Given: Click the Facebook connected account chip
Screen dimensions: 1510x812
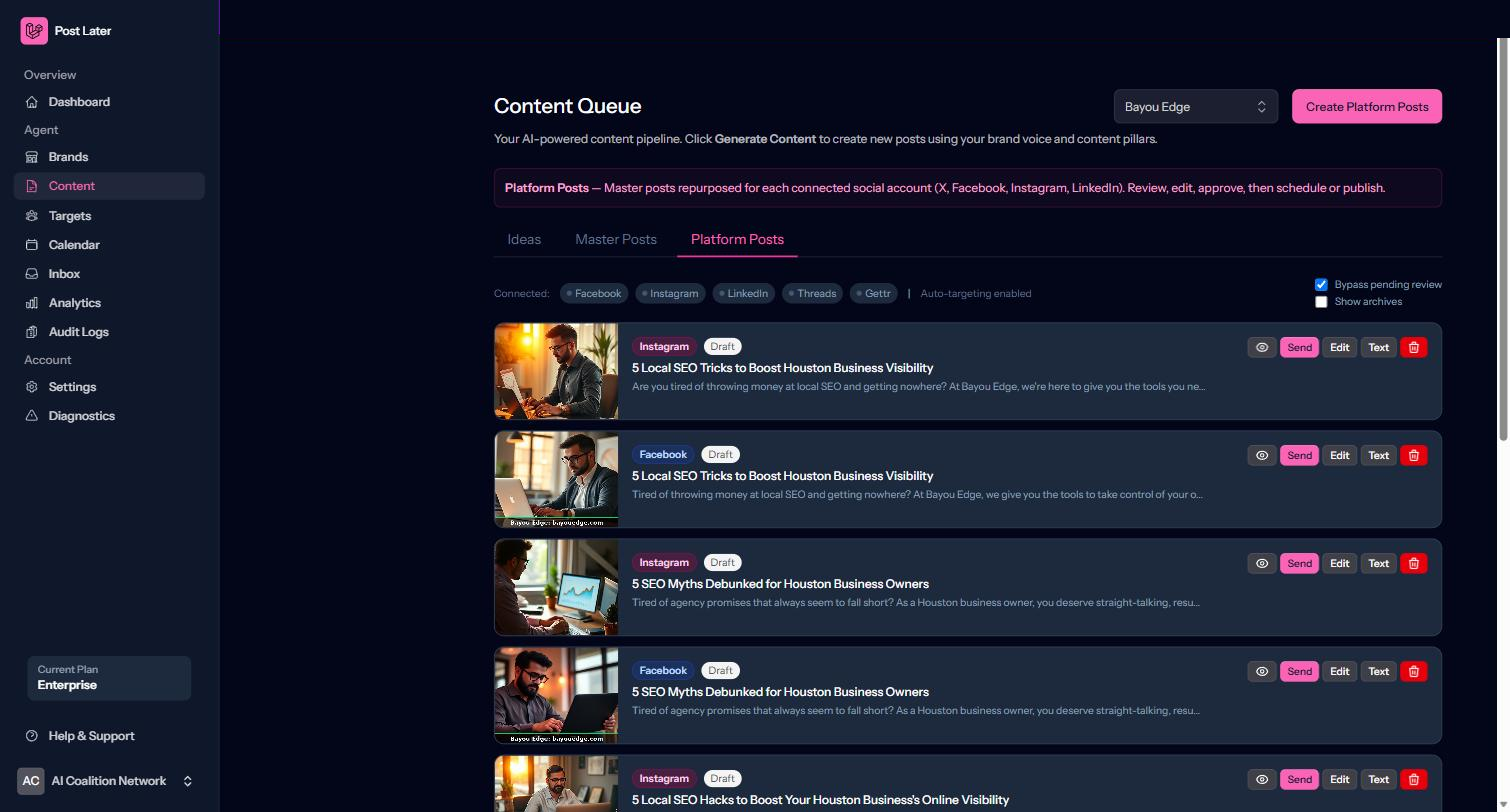Looking at the screenshot, I should tap(594, 294).
